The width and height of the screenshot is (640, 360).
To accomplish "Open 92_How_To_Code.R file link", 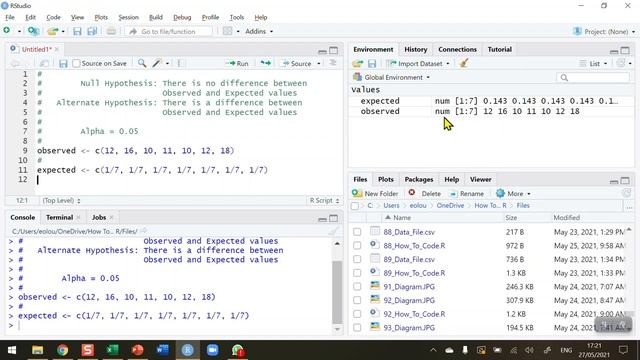I will tap(414, 314).
